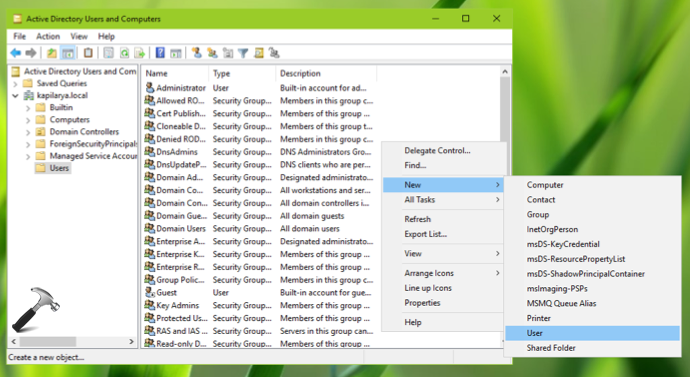The image size is (690, 377).
Task: Click the tree pane's scroll right arrow
Action: click(x=131, y=341)
